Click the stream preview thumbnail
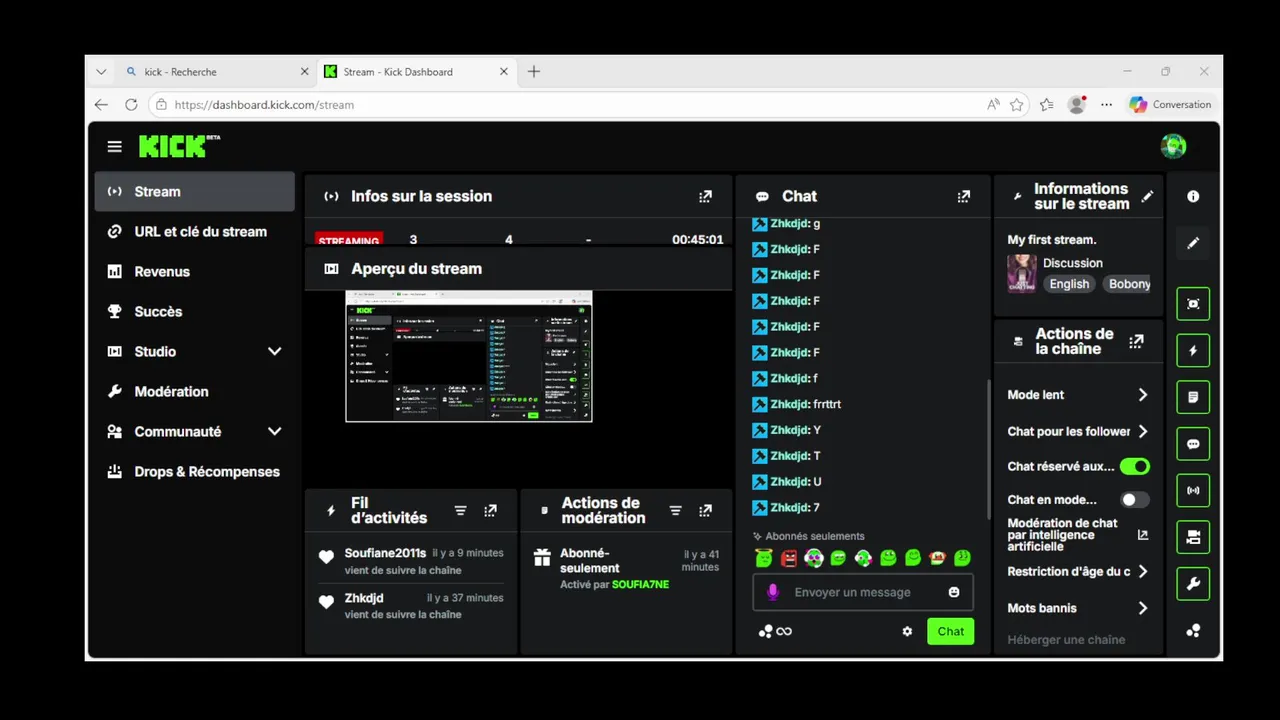The height and width of the screenshot is (720, 1280). (x=469, y=356)
